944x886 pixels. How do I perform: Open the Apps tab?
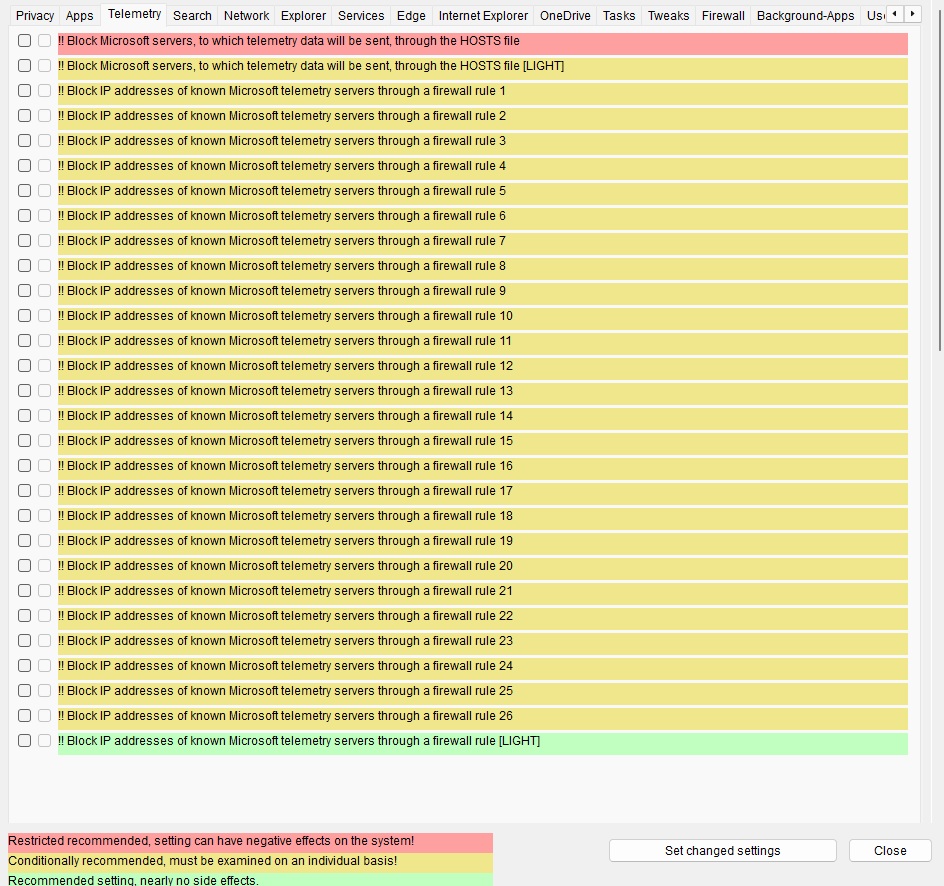pyautogui.click(x=79, y=15)
